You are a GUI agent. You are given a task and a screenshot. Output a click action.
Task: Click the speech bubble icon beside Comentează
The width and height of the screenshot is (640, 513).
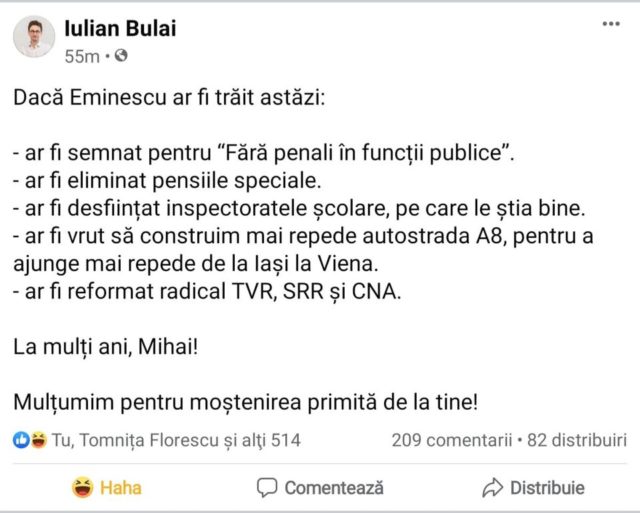click(x=267, y=488)
